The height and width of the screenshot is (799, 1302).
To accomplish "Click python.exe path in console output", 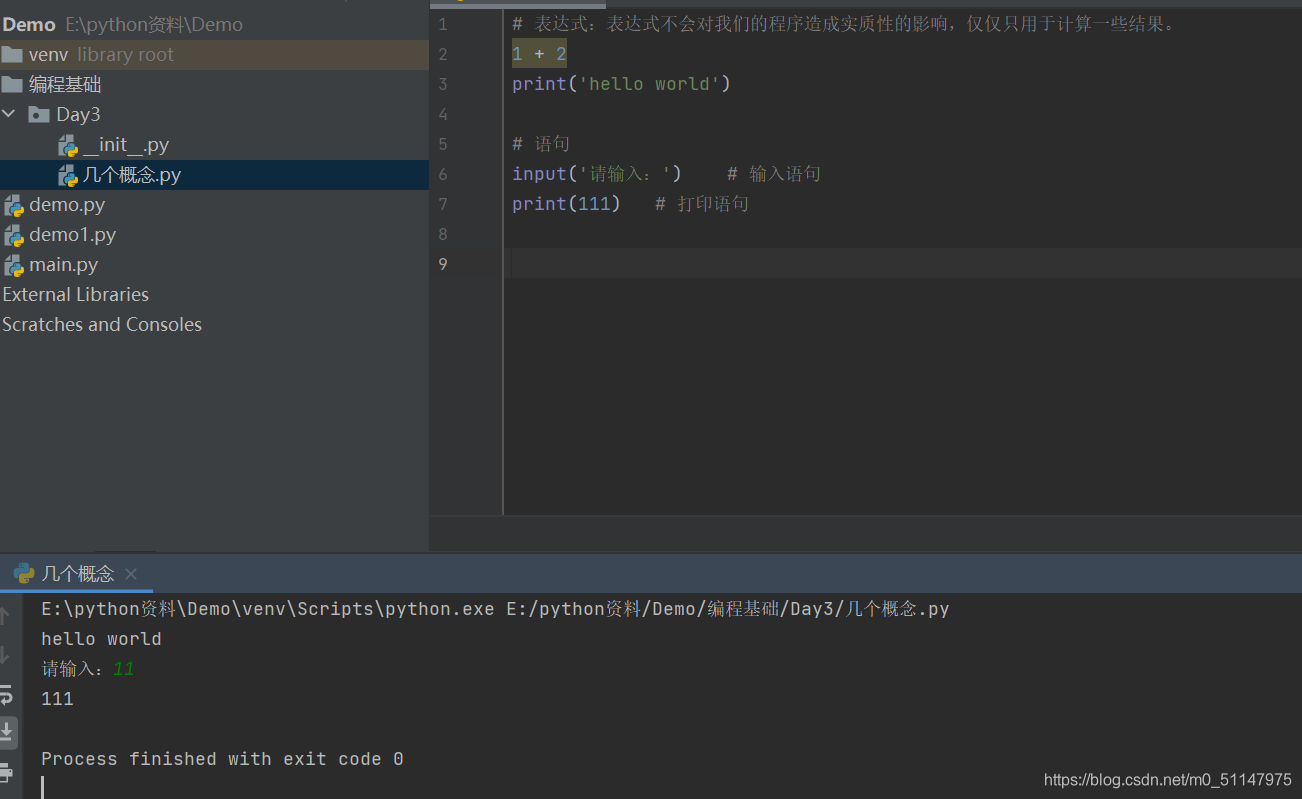I will 268,609.
